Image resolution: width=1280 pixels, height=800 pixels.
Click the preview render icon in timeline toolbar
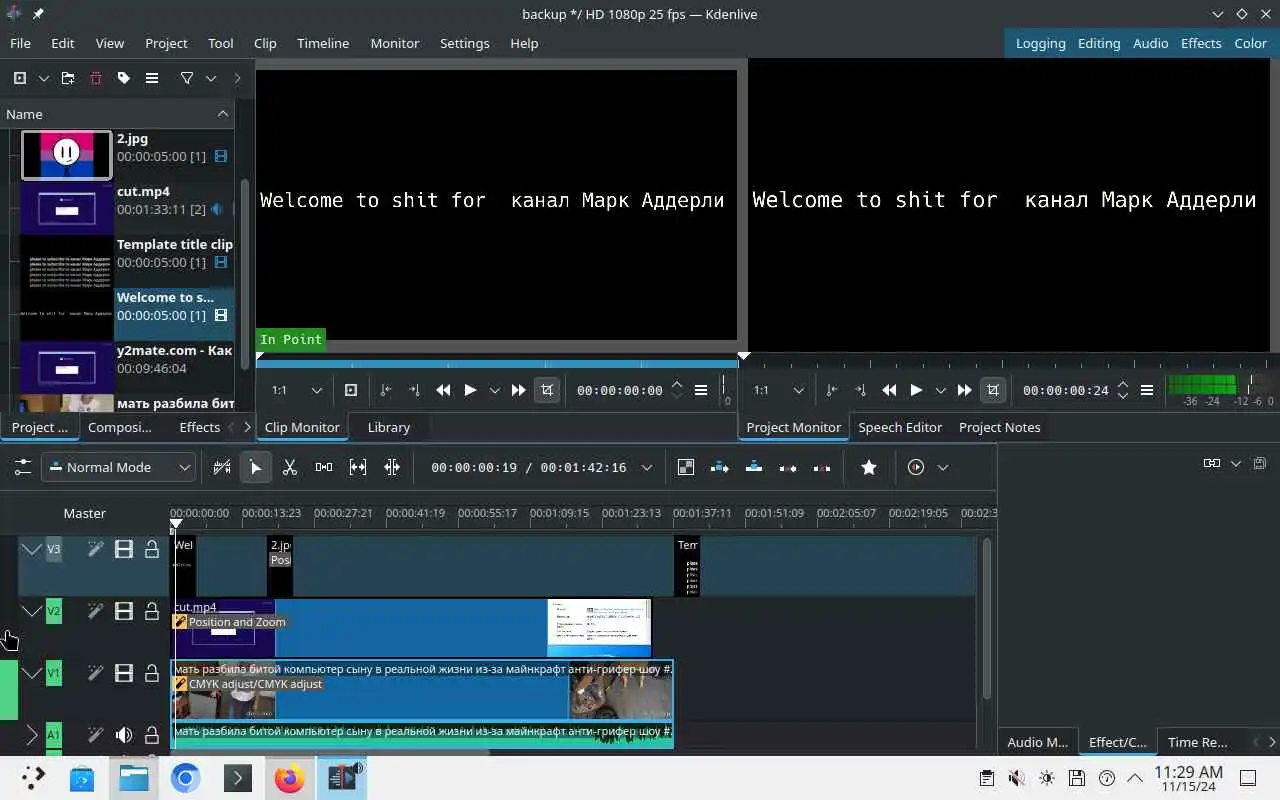916,467
